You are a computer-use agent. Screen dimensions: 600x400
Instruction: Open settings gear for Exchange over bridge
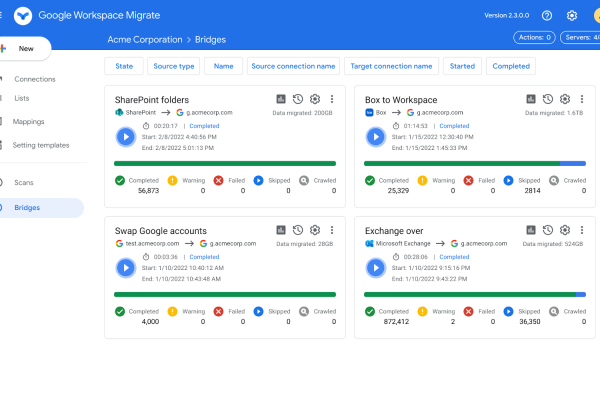pyautogui.click(x=565, y=230)
